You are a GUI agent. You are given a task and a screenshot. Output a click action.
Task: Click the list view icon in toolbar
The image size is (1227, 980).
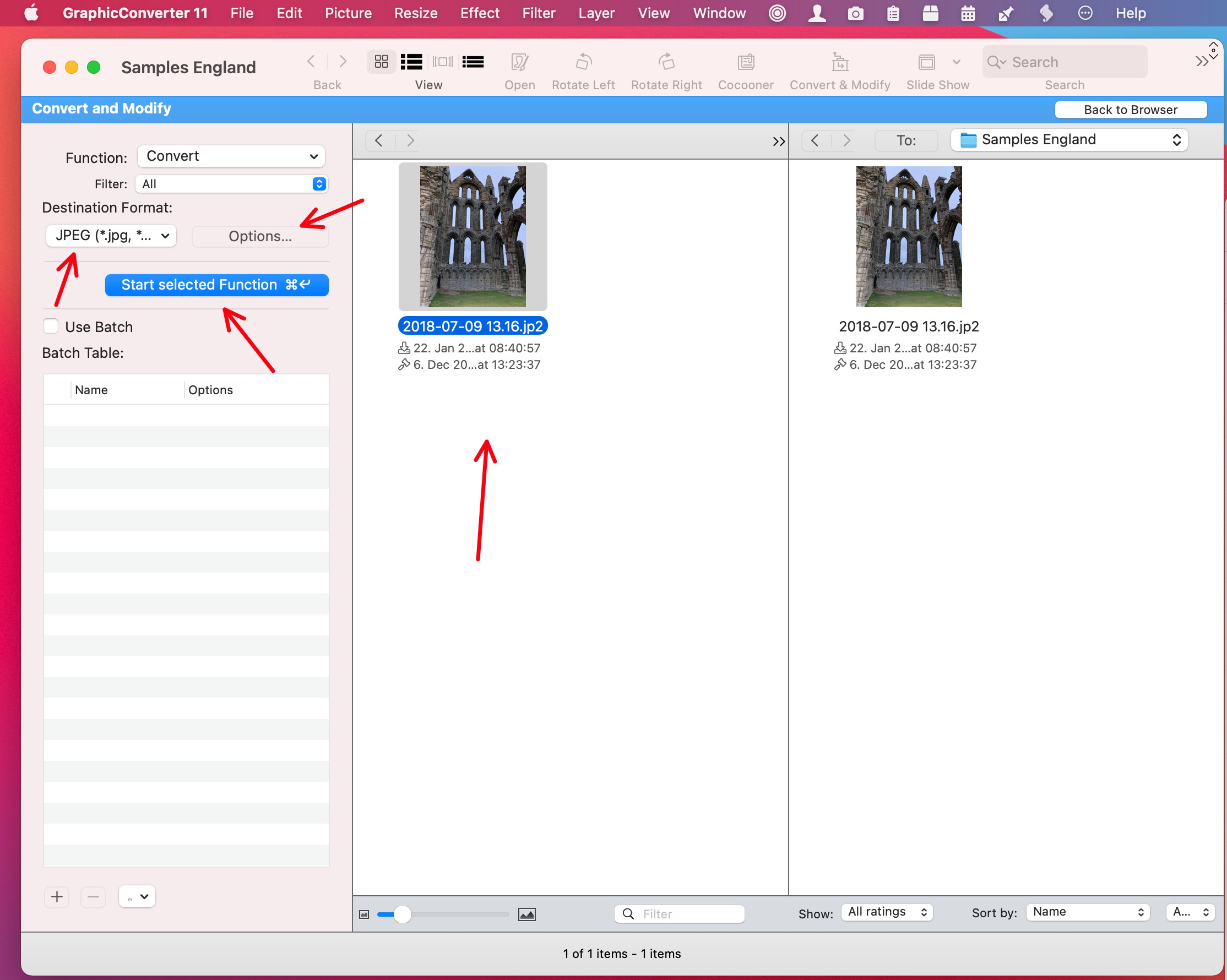tap(411, 61)
